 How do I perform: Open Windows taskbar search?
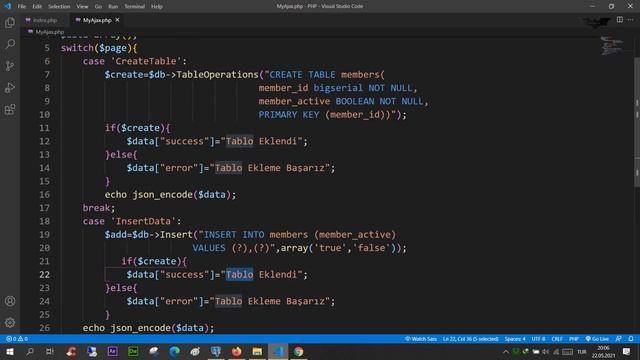30,351
